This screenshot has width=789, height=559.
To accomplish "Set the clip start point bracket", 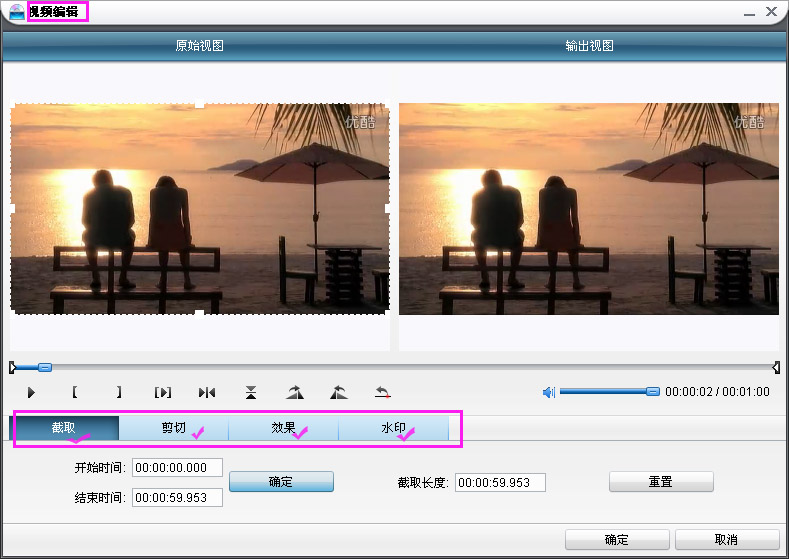I will (x=74, y=392).
